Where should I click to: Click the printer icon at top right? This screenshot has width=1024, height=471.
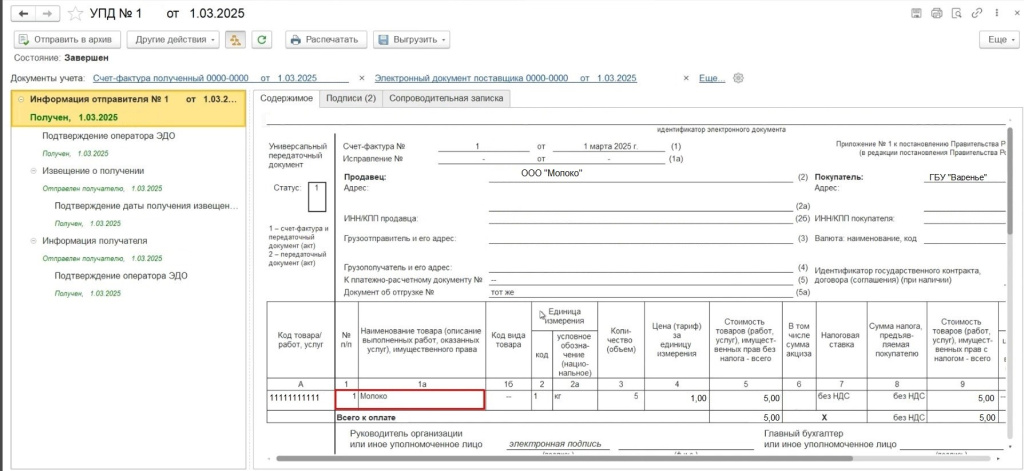tap(937, 13)
